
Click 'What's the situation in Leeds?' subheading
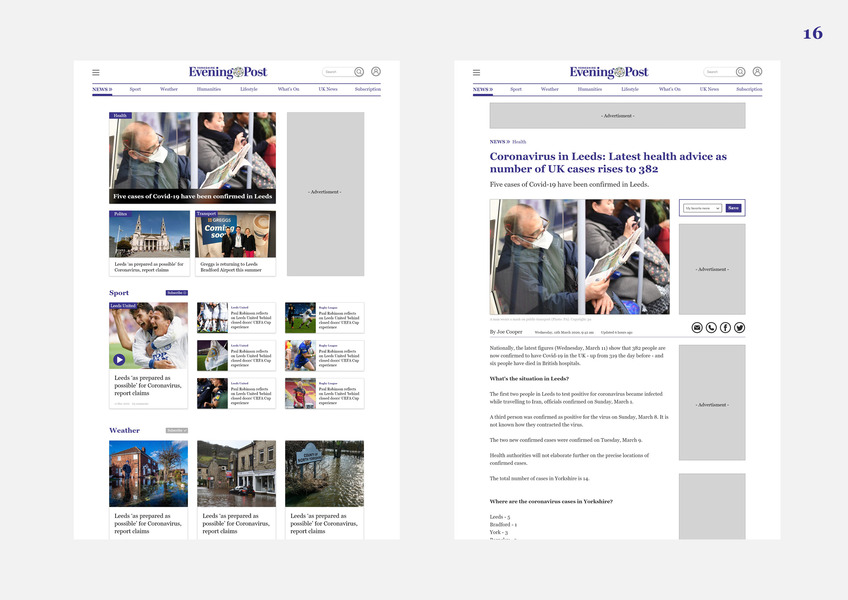(529, 379)
